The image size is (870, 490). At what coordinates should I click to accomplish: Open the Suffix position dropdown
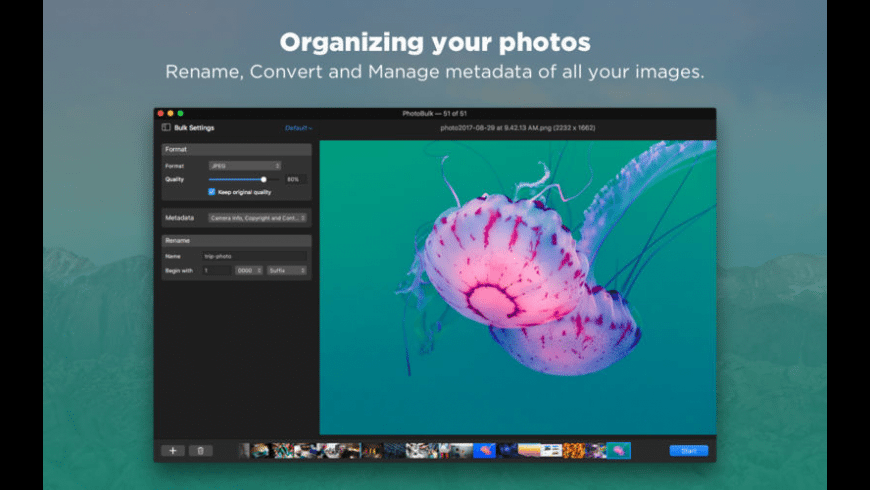pyautogui.click(x=287, y=271)
